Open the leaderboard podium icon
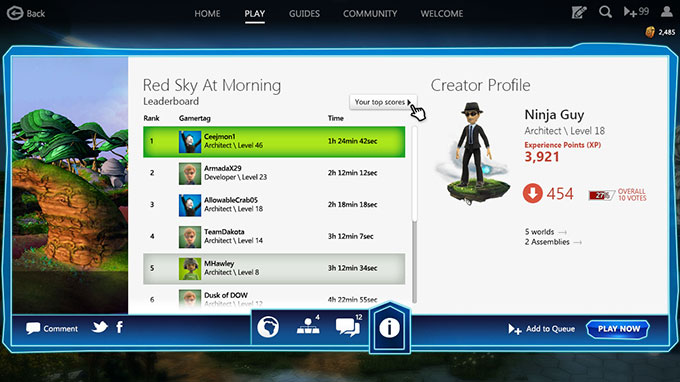This screenshot has width=680, height=382. pyautogui.click(x=308, y=326)
